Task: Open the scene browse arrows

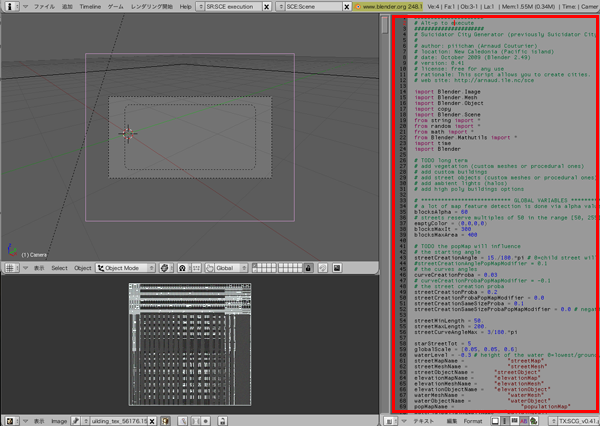Action: pos(280,7)
